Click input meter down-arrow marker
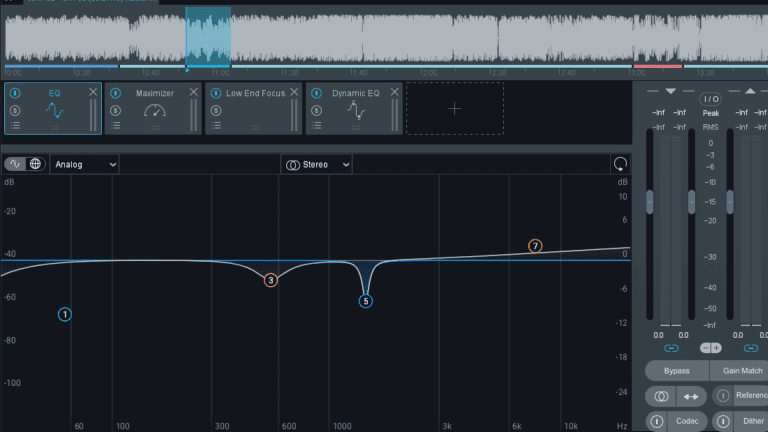Screen dimensions: 768x432 (671, 91)
